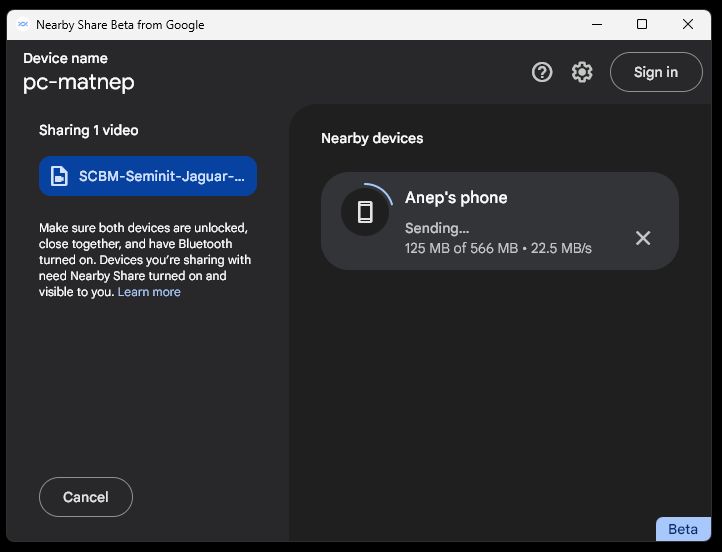Open the help question mark icon

[542, 72]
